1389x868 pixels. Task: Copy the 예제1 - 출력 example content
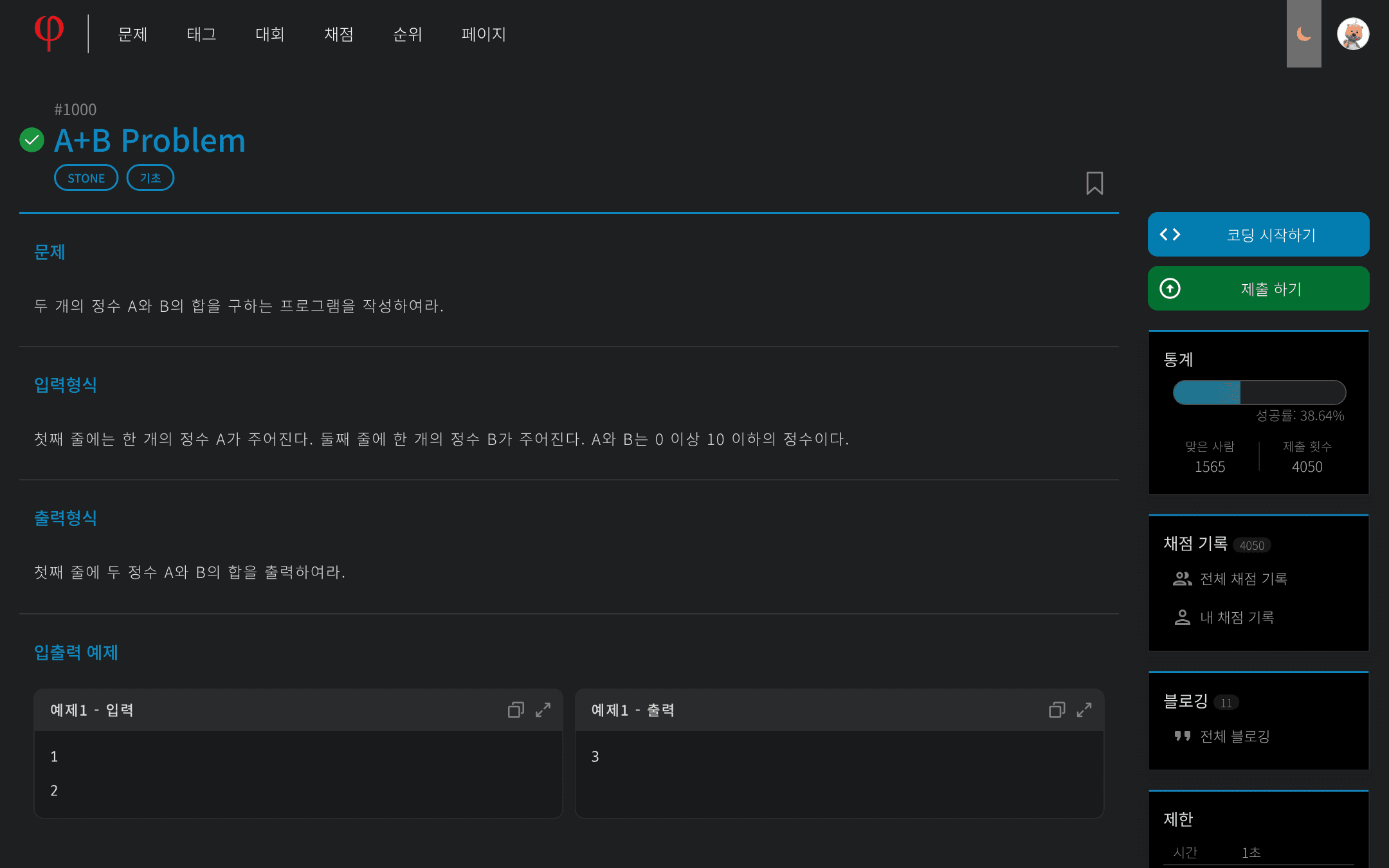coord(1057,710)
